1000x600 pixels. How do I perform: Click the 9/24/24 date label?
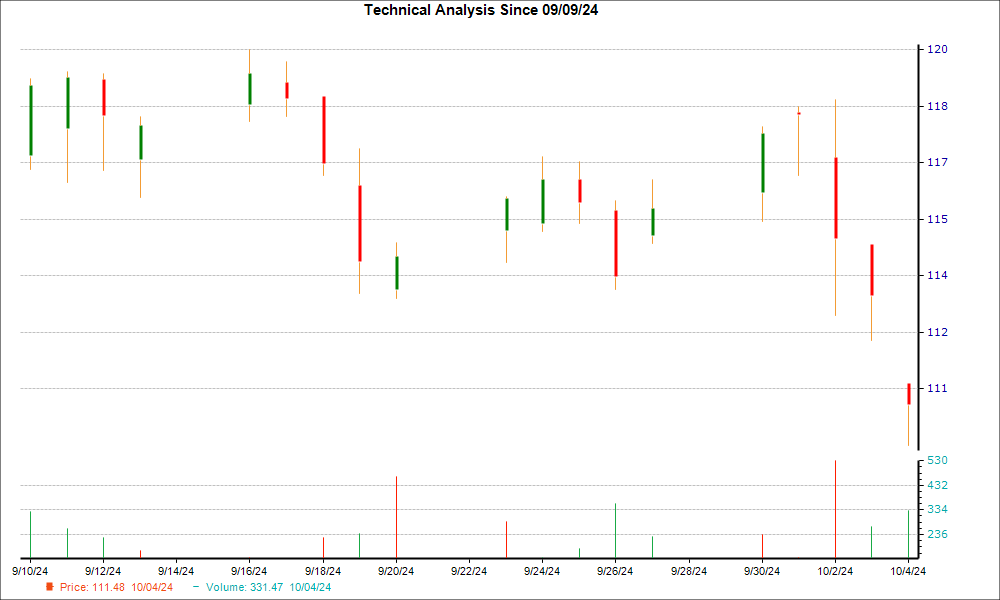(x=542, y=571)
